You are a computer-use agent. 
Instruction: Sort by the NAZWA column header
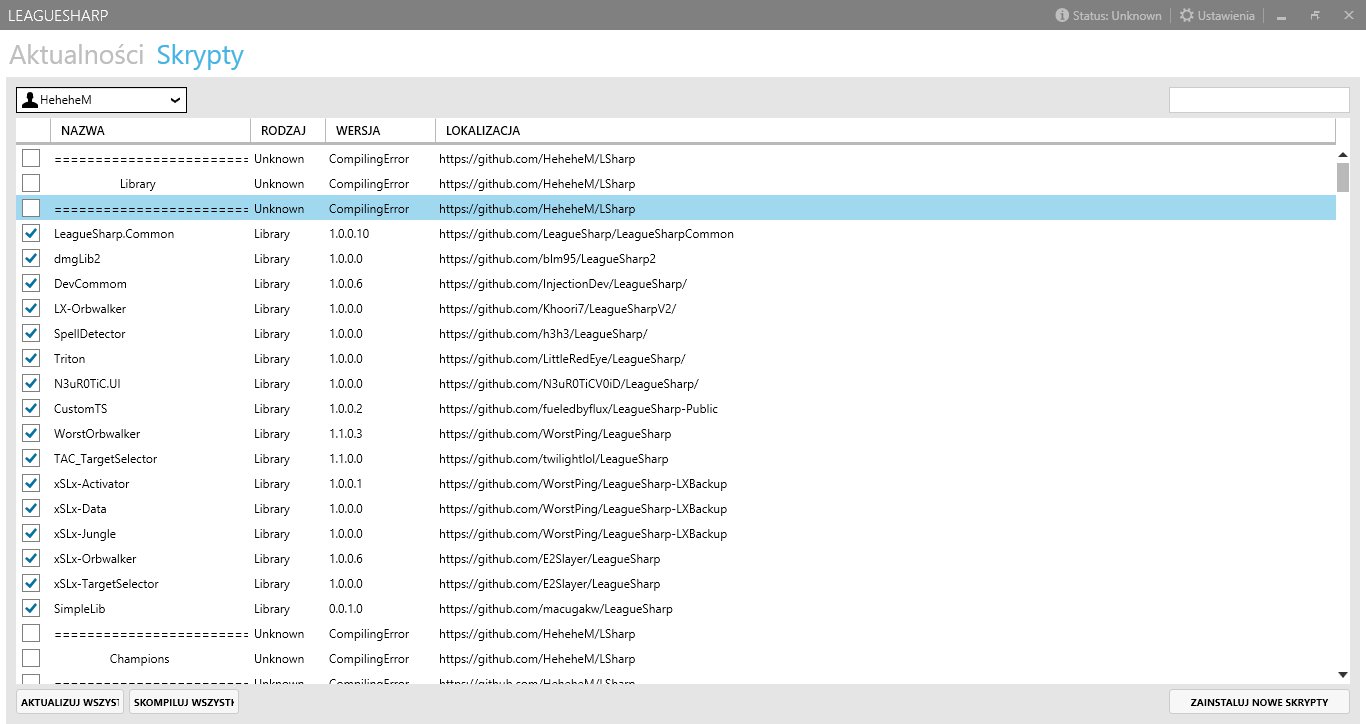click(150, 131)
